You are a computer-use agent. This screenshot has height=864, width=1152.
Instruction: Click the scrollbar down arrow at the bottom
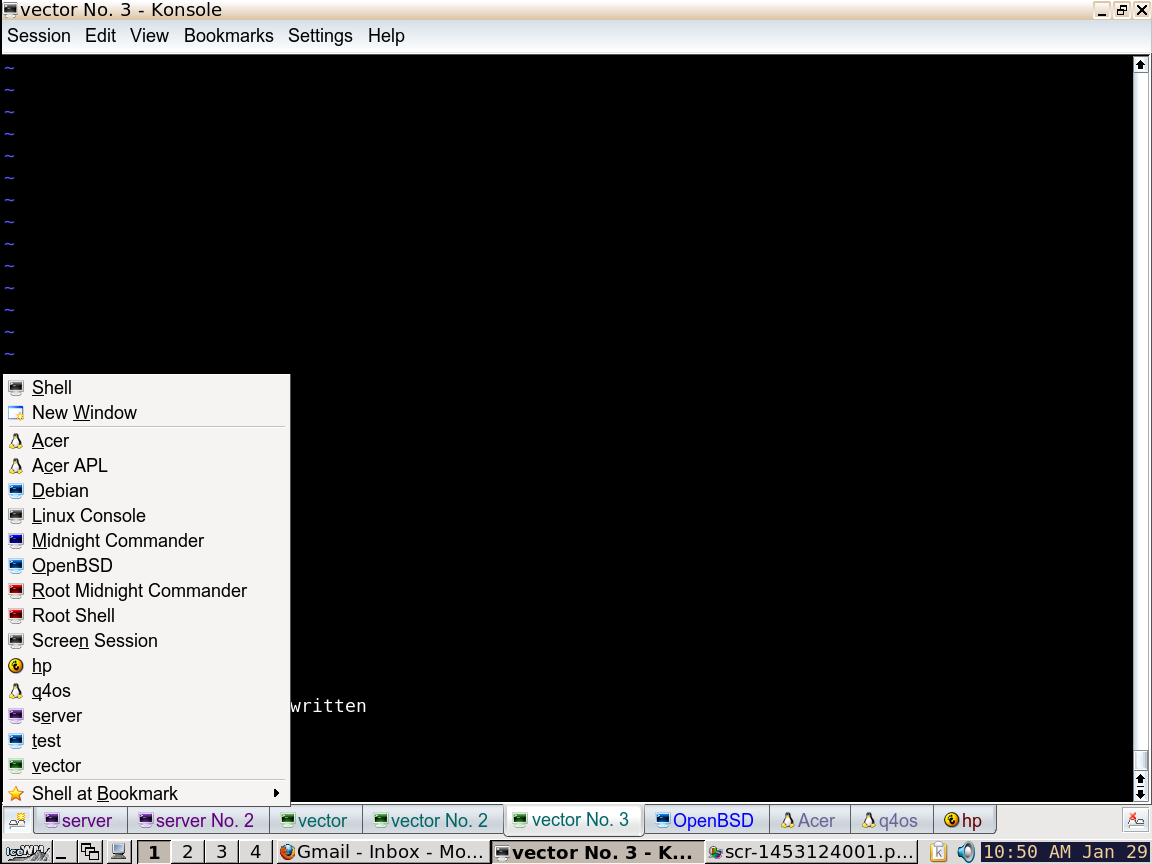[x=1140, y=793]
